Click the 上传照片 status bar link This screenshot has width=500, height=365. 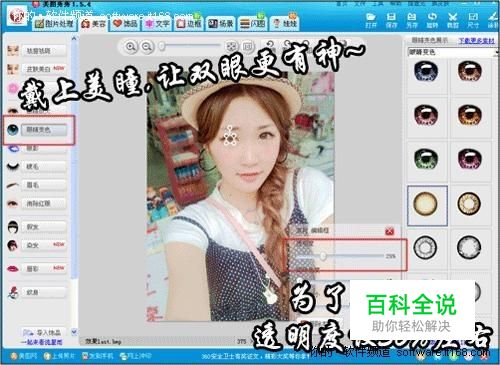pyautogui.click(x=60, y=356)
